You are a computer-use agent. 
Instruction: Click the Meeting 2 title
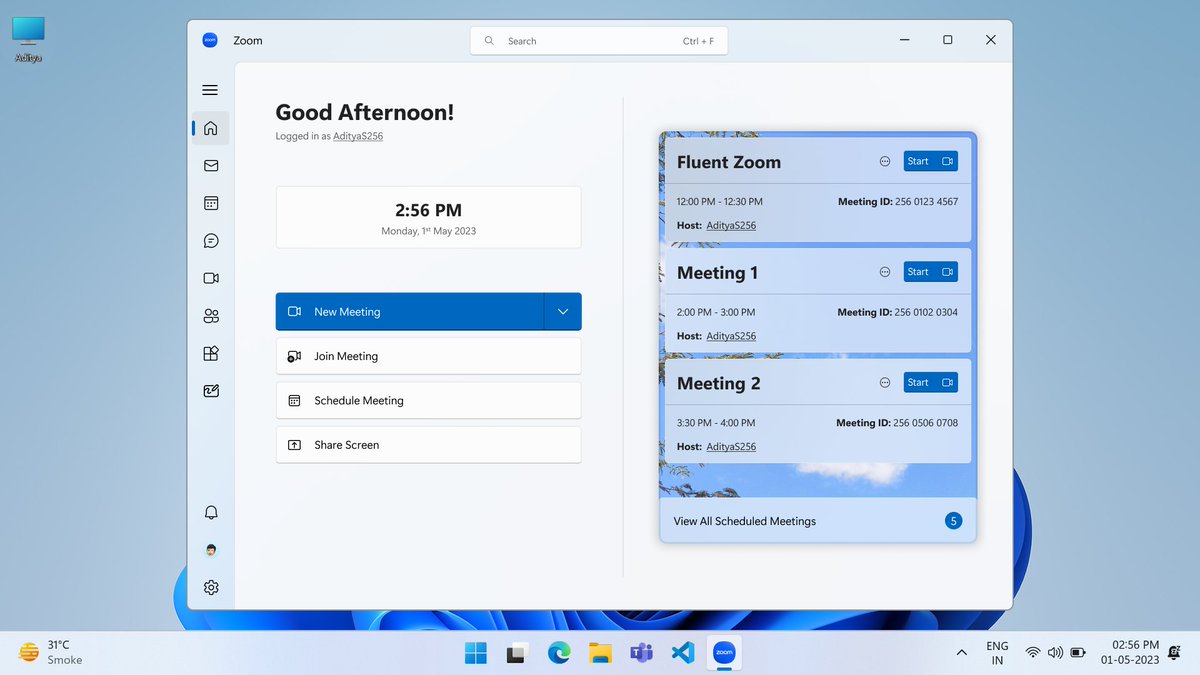[719, 383]
